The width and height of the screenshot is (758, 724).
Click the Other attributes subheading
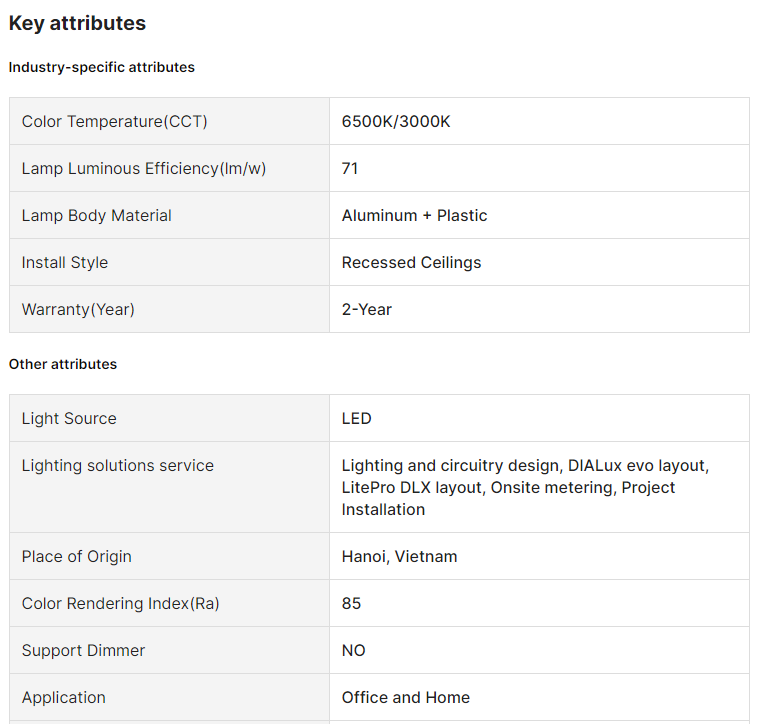63,364
